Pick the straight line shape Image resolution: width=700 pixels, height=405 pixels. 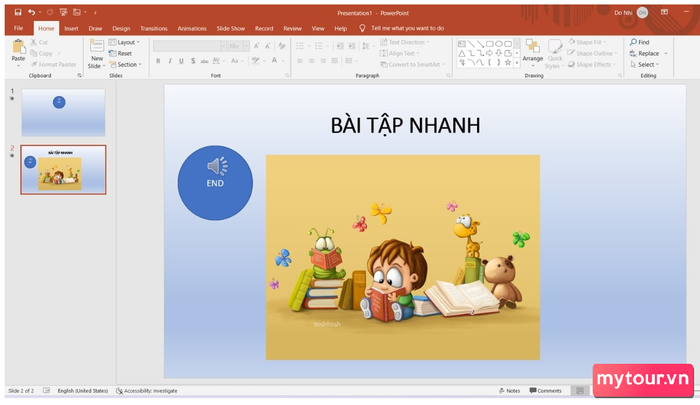[471, 44]
